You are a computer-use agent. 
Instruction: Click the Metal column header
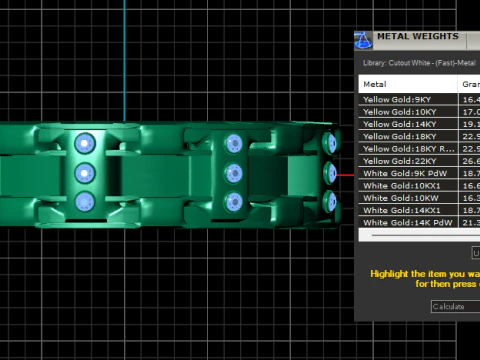pyautogui.click(x=408, y=84)
